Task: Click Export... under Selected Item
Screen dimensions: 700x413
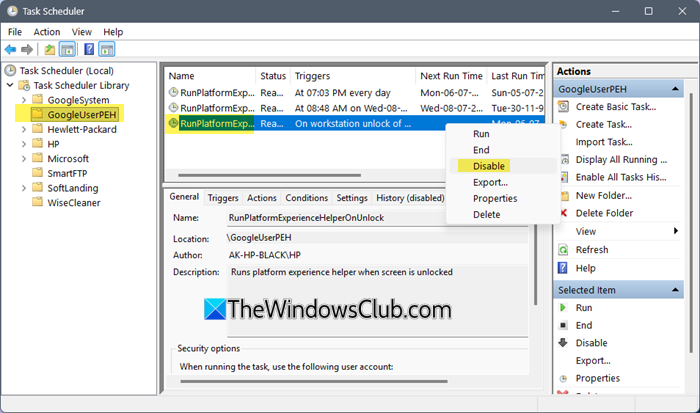Action: click(593, 360)
